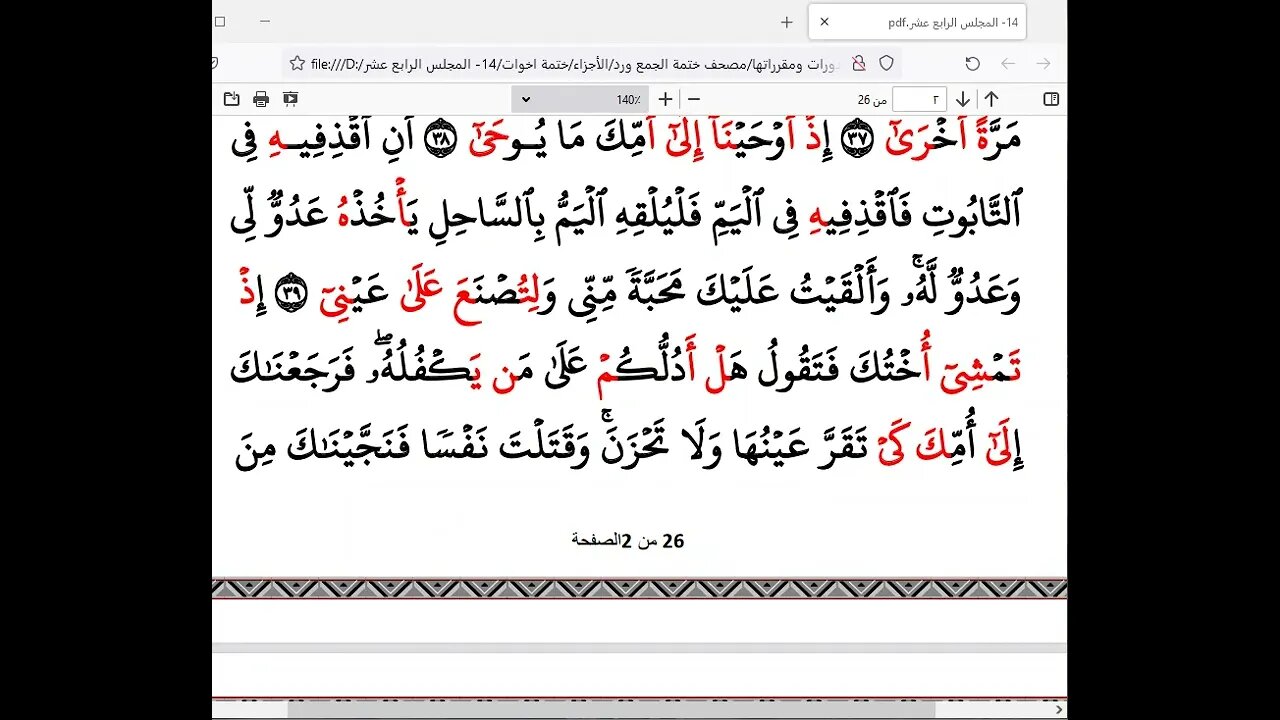Screen dimensions: 1280x720
Task: Open a new browser tab
Action: (787, 22)
